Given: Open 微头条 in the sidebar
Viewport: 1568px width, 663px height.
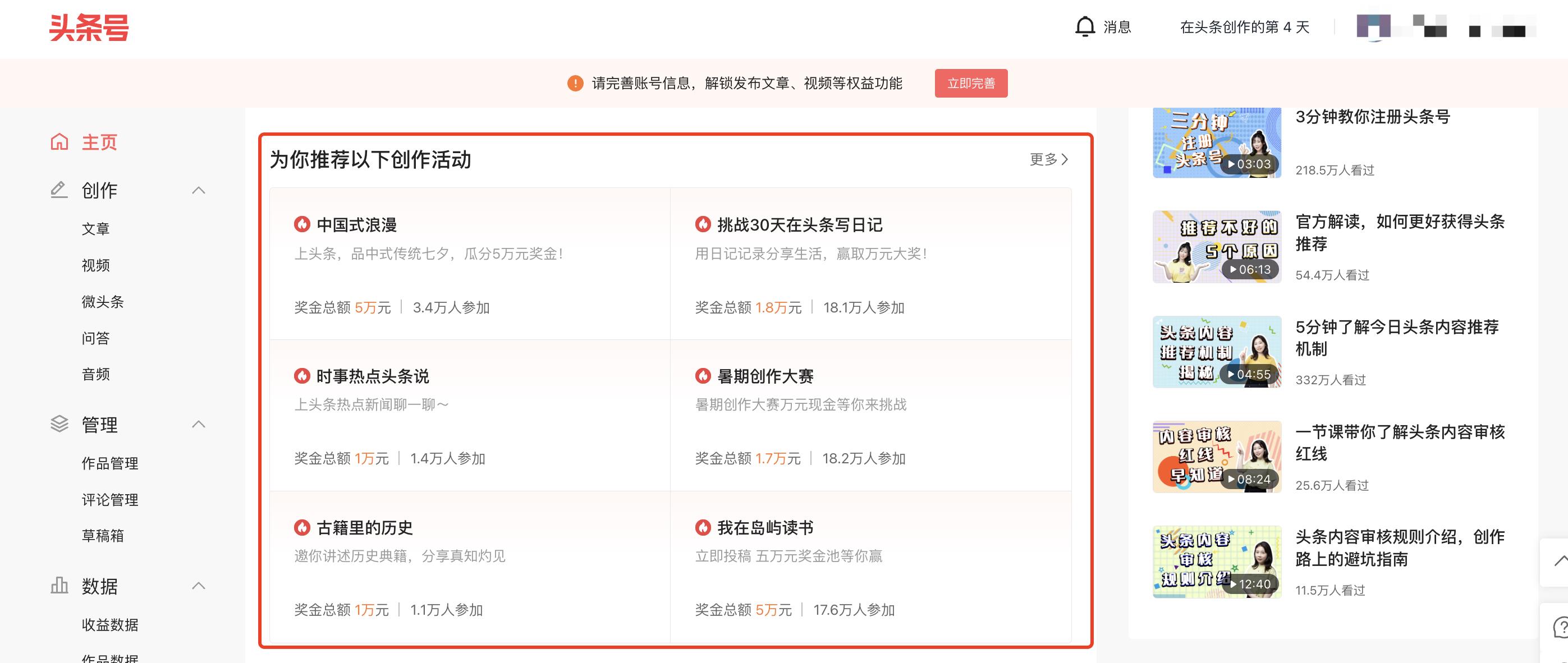Looking at the screenshot, I should point(102,302).
